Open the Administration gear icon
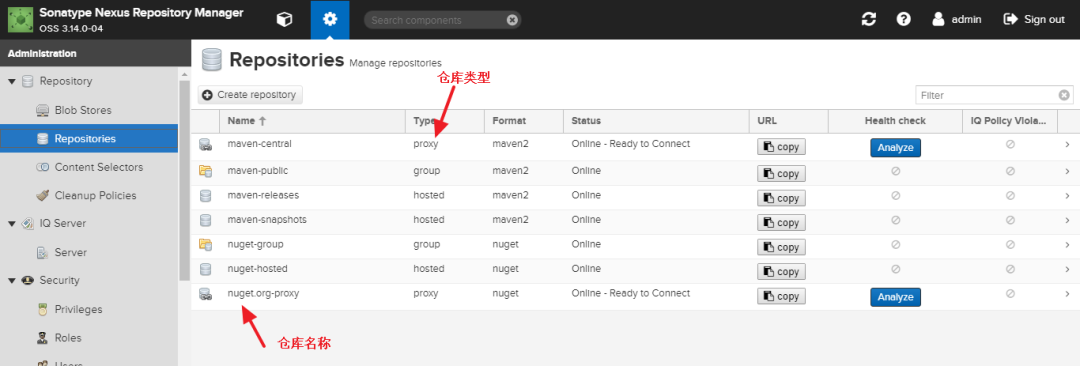The width and height of the screenshot is (1080, 366). coord(330,19)
